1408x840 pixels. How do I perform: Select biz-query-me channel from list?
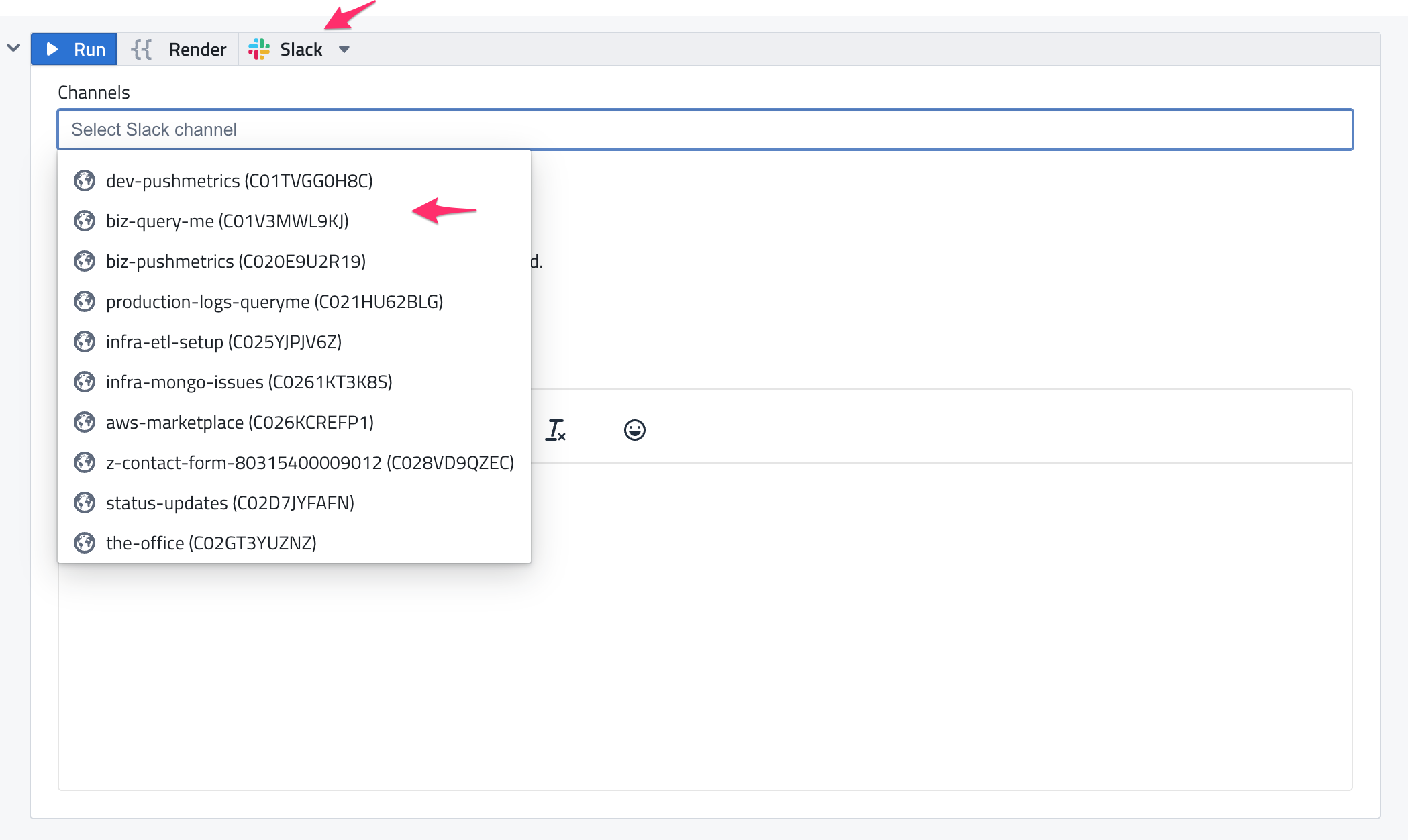click(x=227, y=221)
